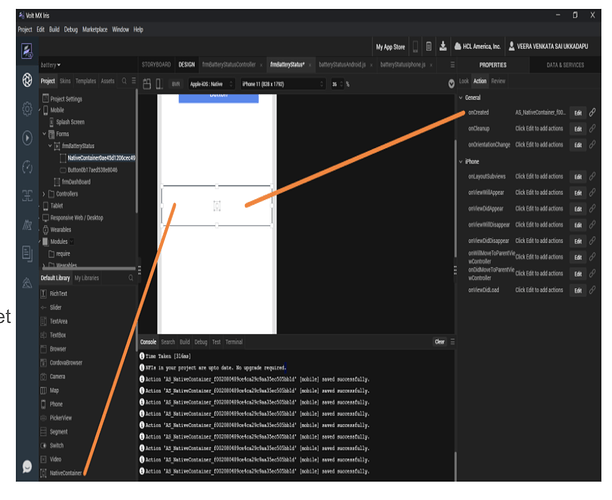Viewport: 612px width, 500px height.
Task: Click the selected NativeContainer on the canvas
Action: point(217,206)
